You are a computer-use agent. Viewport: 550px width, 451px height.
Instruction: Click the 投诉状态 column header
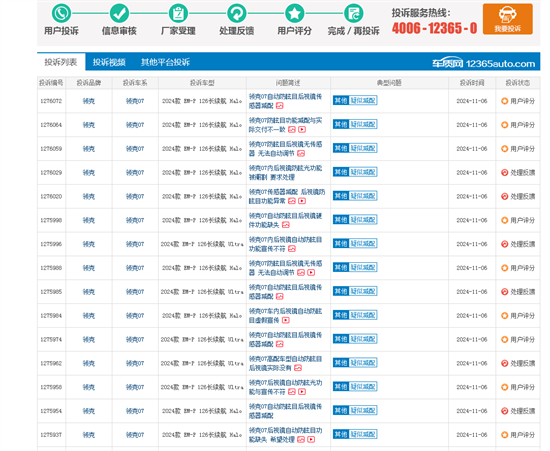pos(517,83)
